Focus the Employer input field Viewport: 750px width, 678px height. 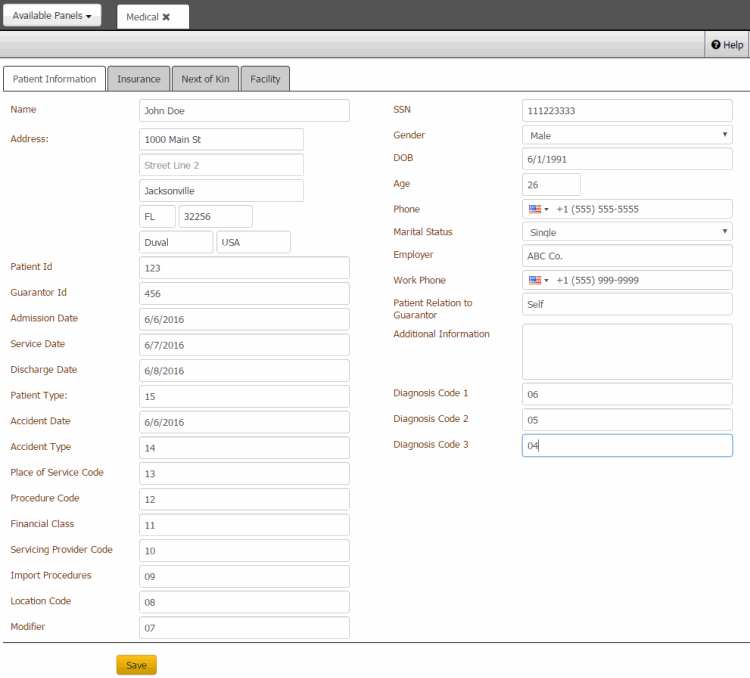tap(626, 256)
